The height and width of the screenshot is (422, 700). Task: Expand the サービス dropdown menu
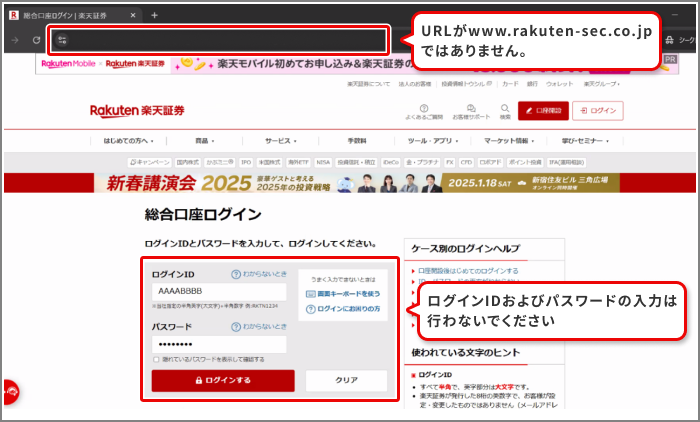[282, 141]
